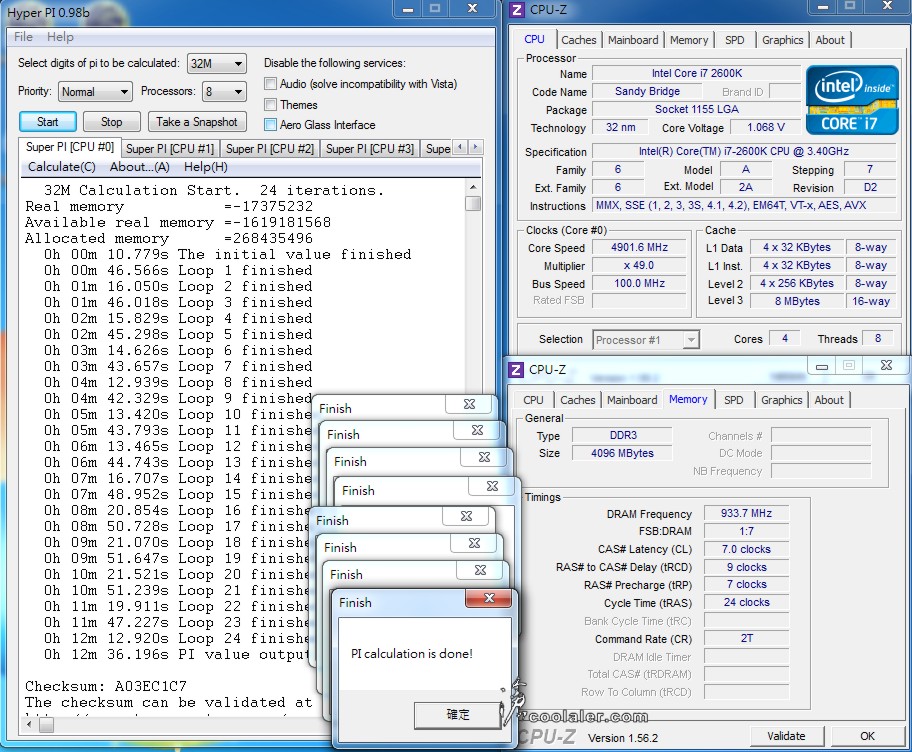Click the Core Speed value '4901.6 MHz'
This screenshot has height=752, width=912.
pyautogui.click(x=639, y=247)
